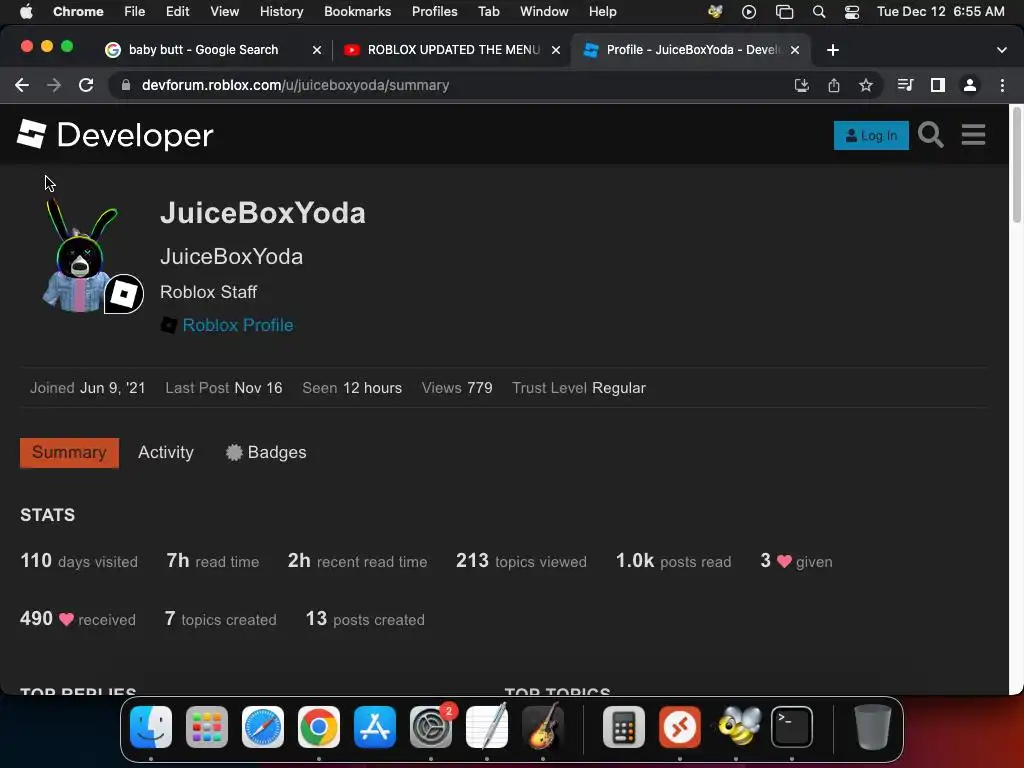Image resolution: width=1024 pixels, height=768 pixels.
Task: Click the Trust Level Regular text
Action: point(579,388)
